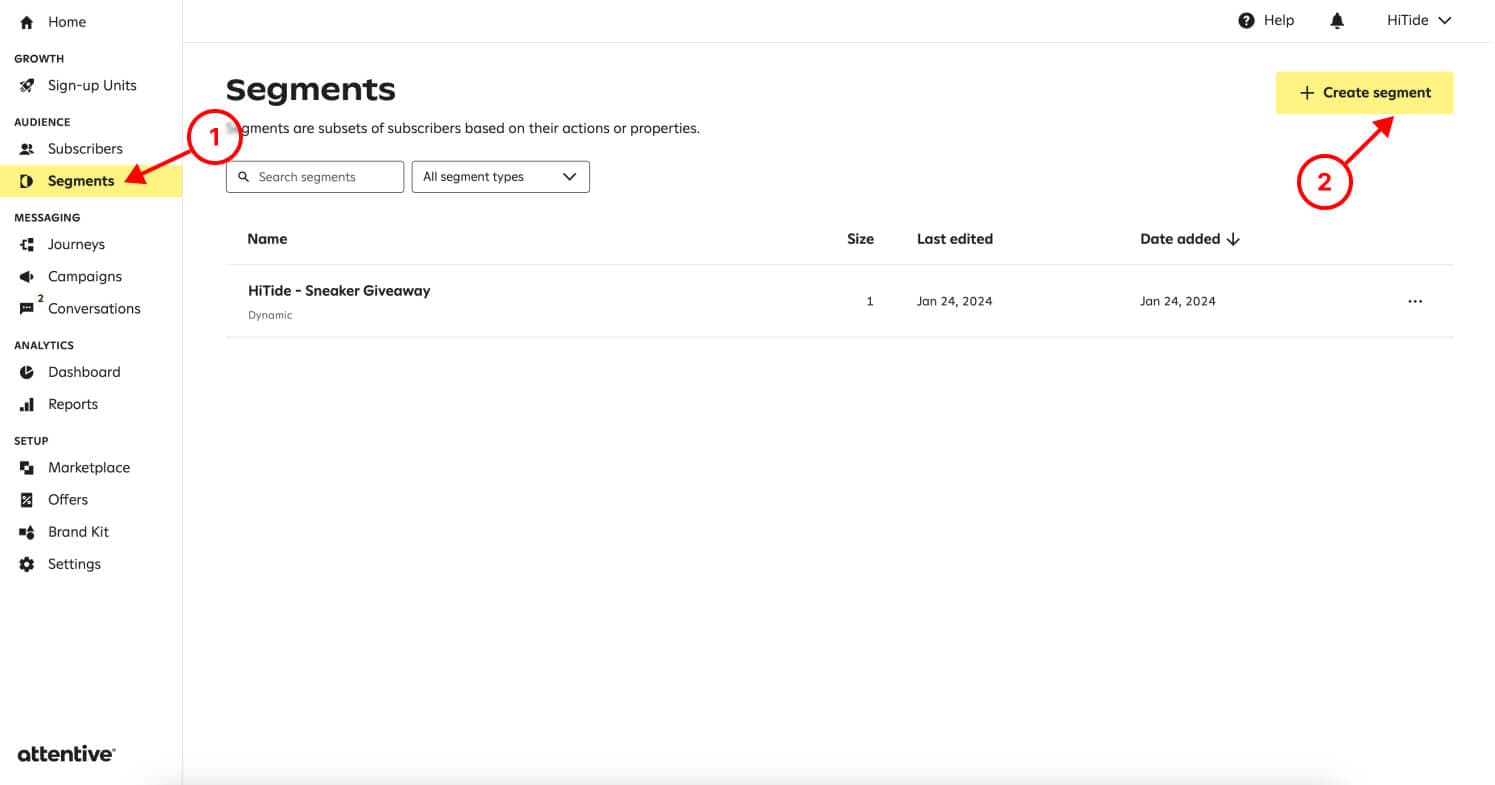
Task: Open the HiTide account dropdown
Action: point(1418,21)
